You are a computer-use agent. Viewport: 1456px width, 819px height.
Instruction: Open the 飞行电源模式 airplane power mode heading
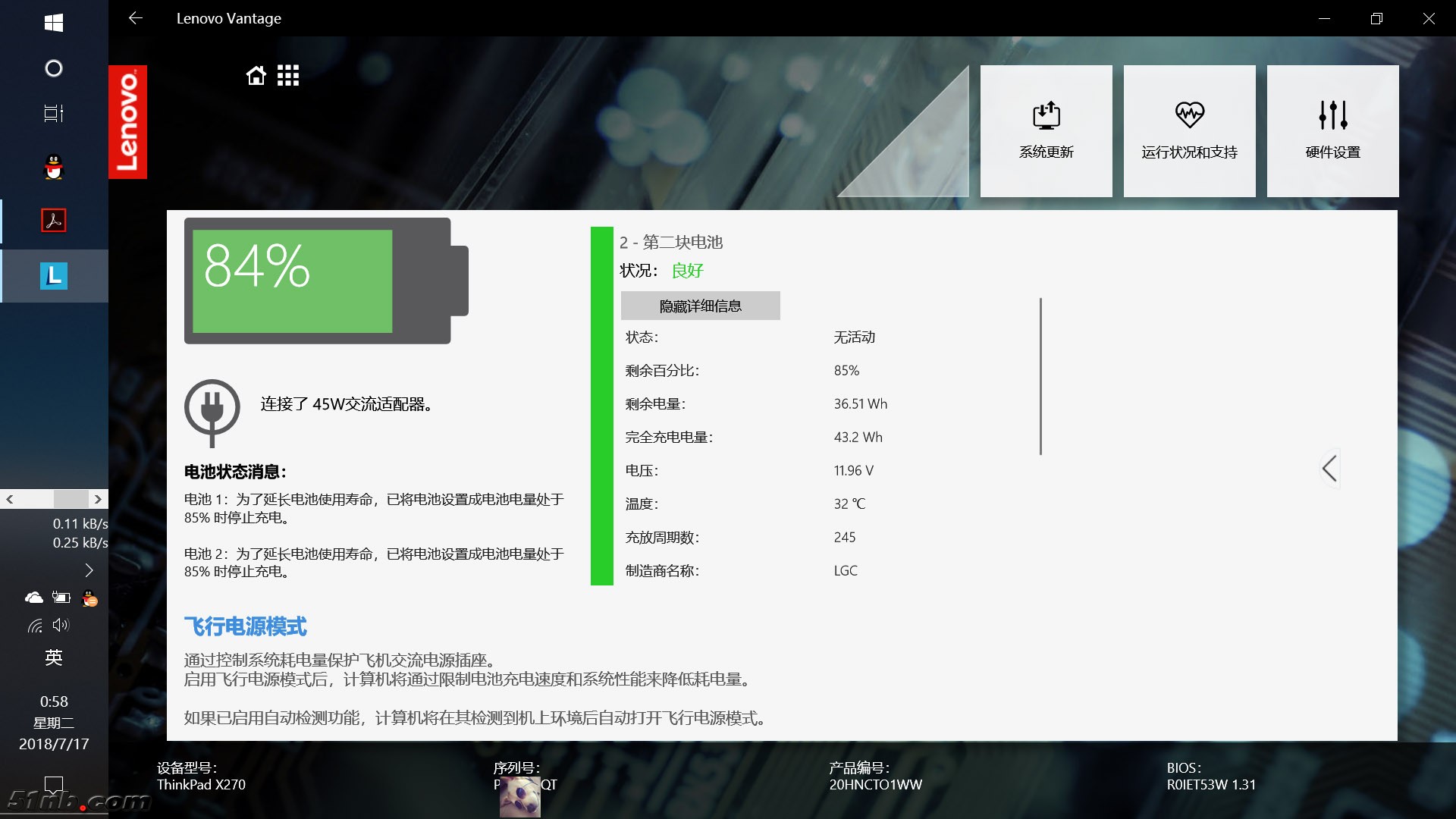pyautogui.click(x=245, y=626)
